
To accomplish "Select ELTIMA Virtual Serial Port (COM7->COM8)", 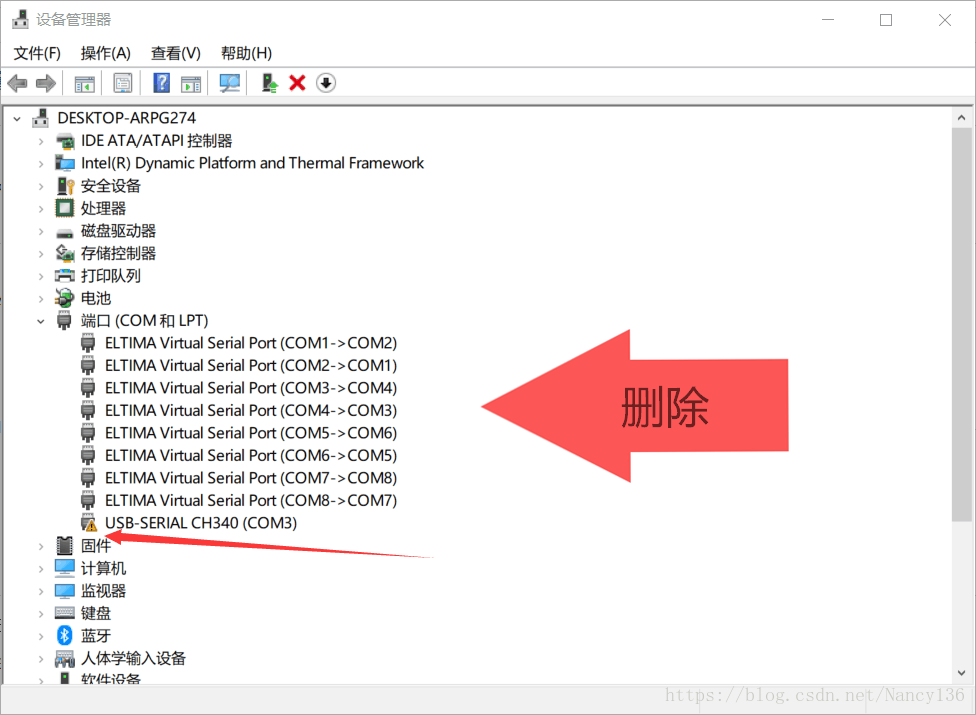I will 251,478.
